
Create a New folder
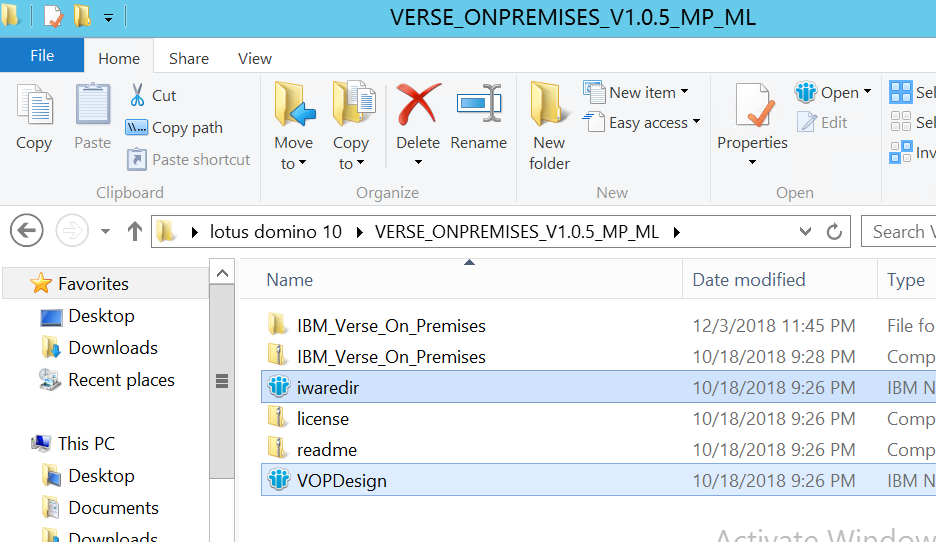pos(549,127)
